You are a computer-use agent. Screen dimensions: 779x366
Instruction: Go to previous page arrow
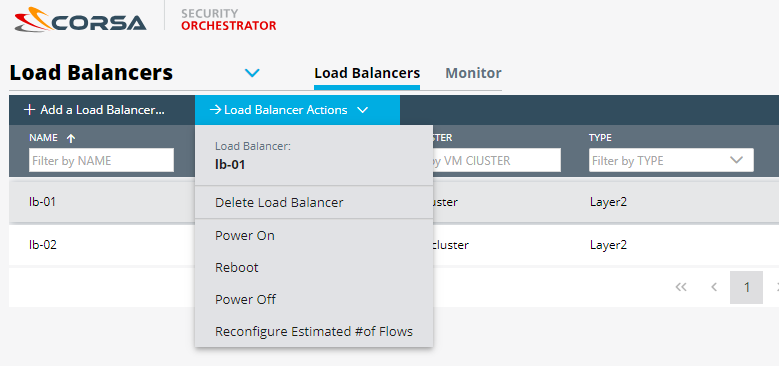[714, 287]
